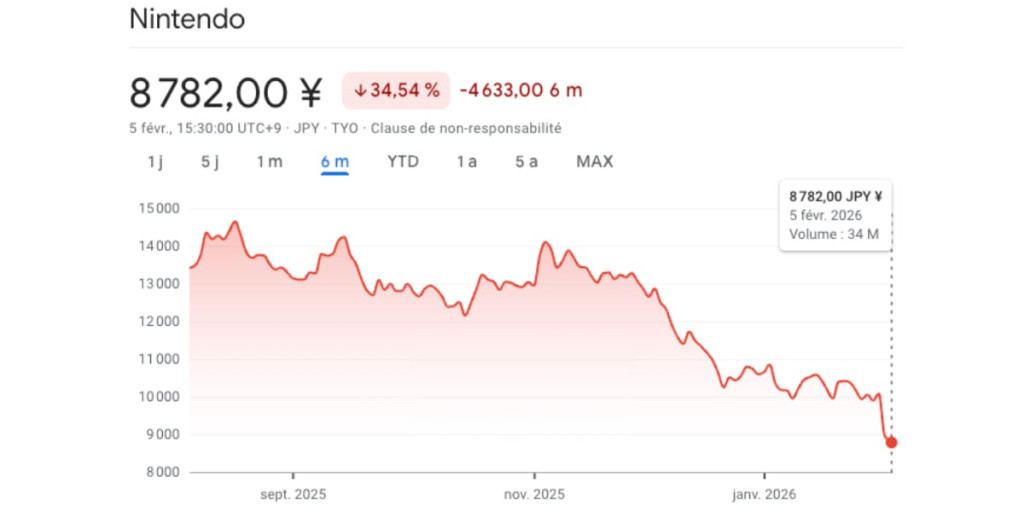Click the 15 000 y-axis label
This screenshot has width=1024, height=512.
[x=157, y=208]
